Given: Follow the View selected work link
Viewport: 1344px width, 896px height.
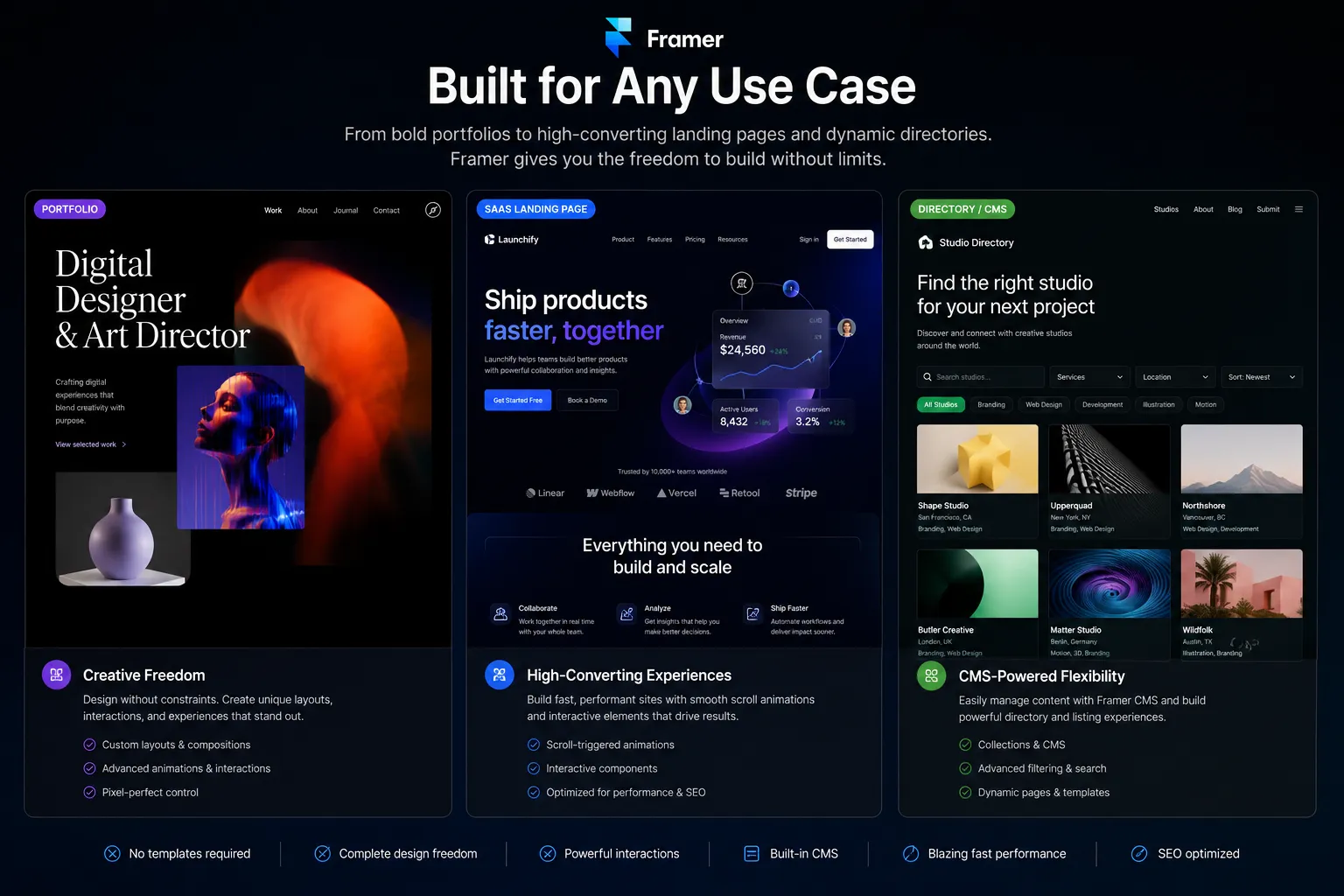Looking at the screenshot, I should point(91,444).
